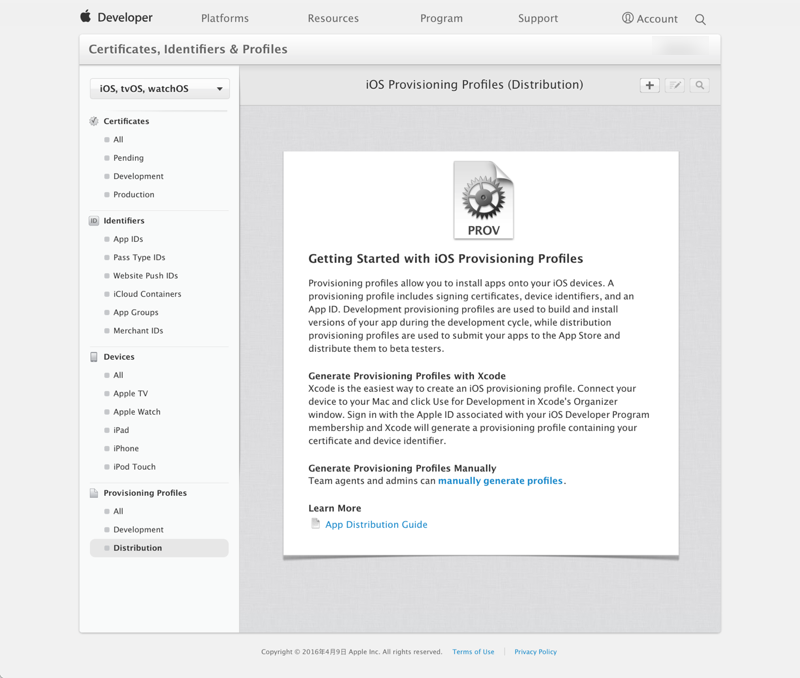
Task: Follow the manually generate profiles link
Action: [x=501, y=481]
